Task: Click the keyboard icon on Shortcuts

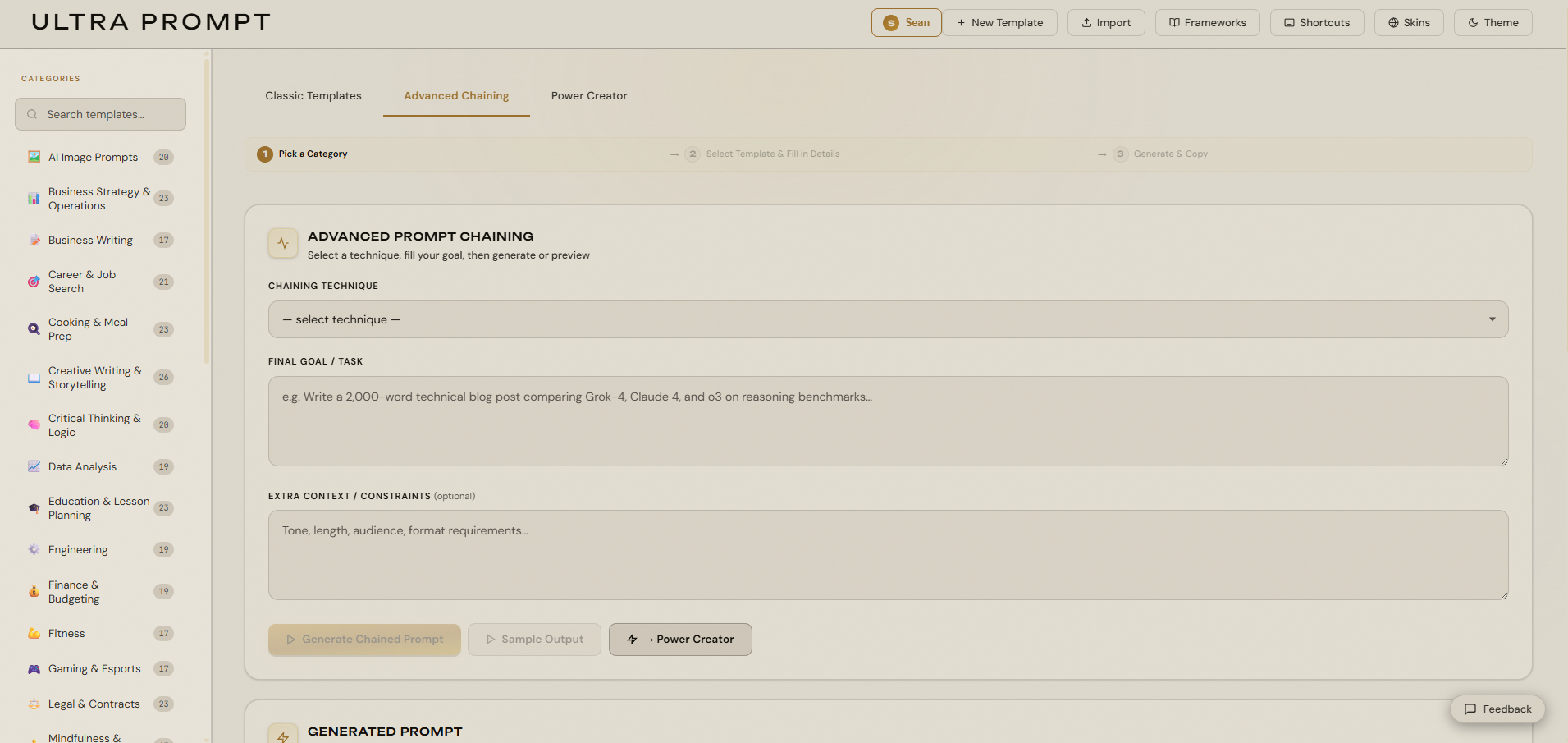Action: [x=1289, y=23]
